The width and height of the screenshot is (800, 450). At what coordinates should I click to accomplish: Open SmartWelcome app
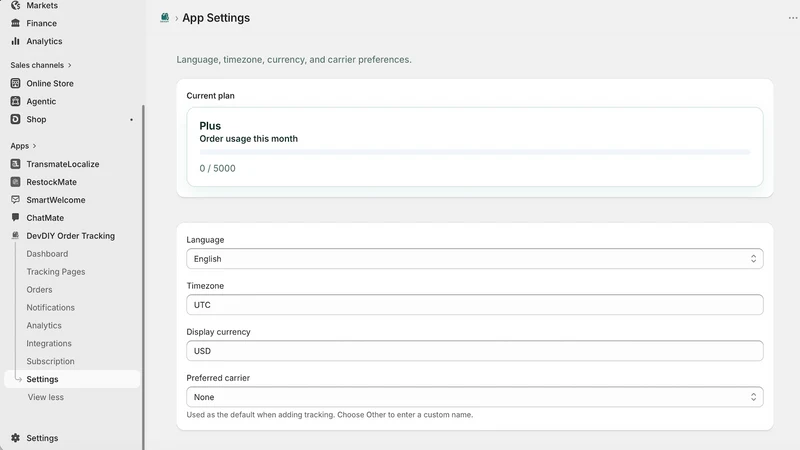click(x=56, y=199)
